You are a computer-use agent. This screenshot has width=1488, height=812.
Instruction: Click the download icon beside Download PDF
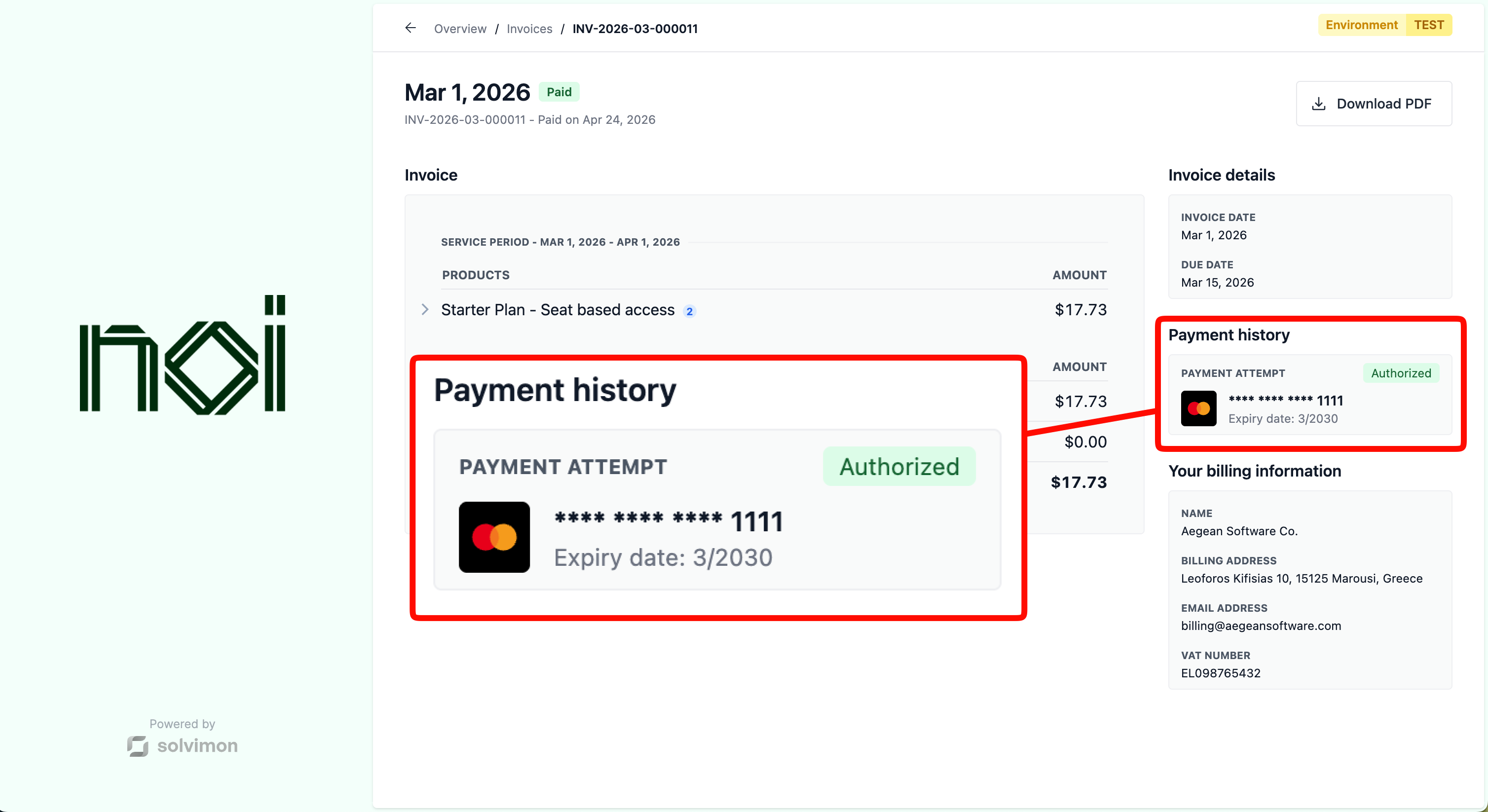tap(1319, 104)
